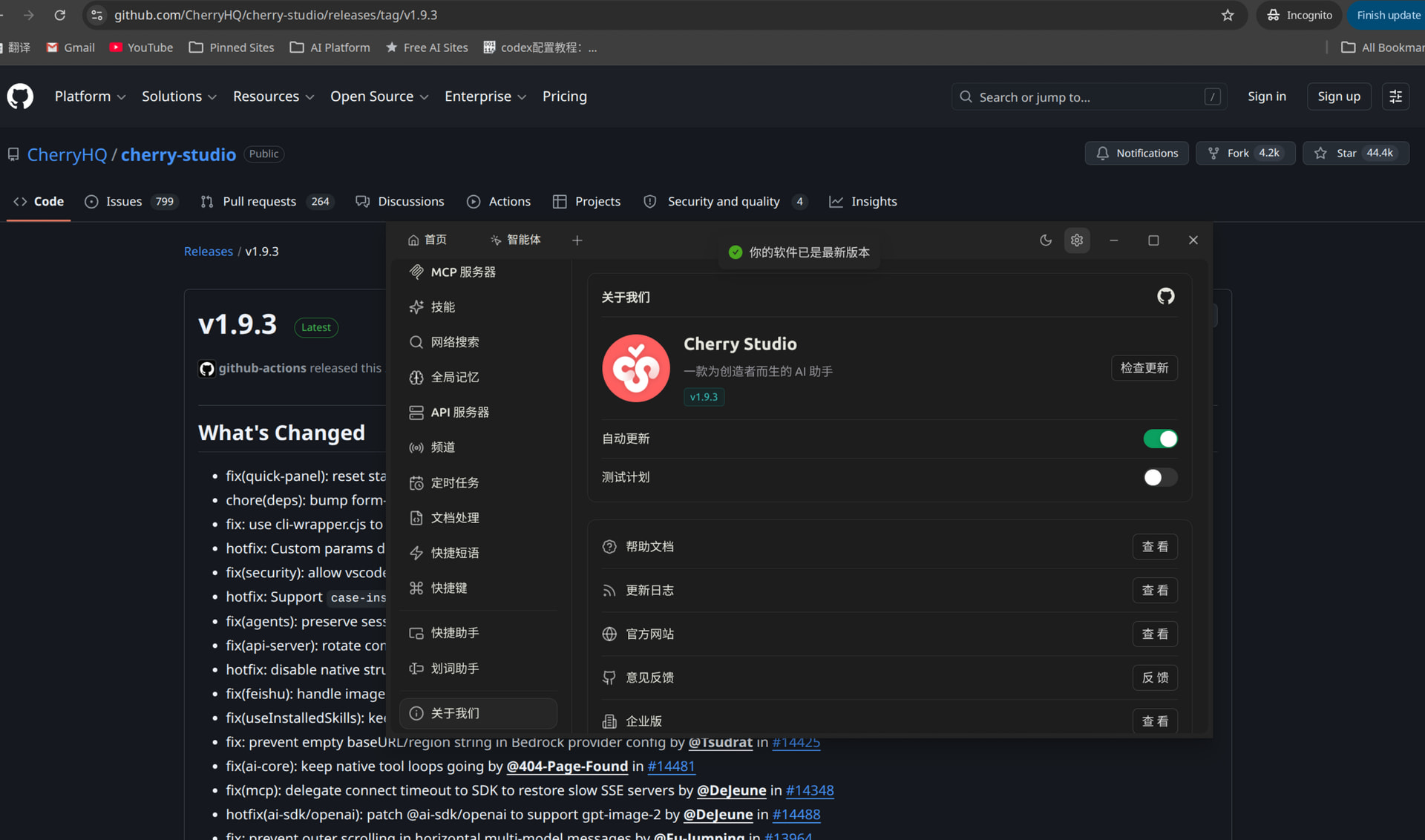
Task: Focus the Search or jump to field
Action: point(1089,96)
